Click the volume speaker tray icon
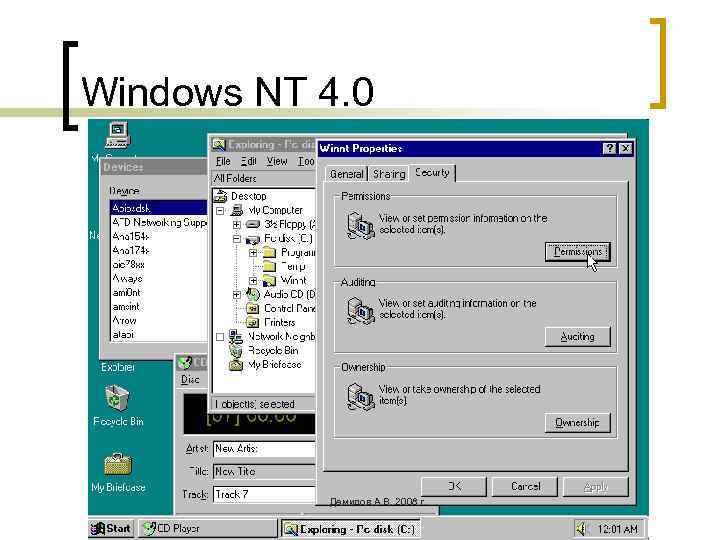The width and height of the screenshot is (720, 540). coord(582,529)
